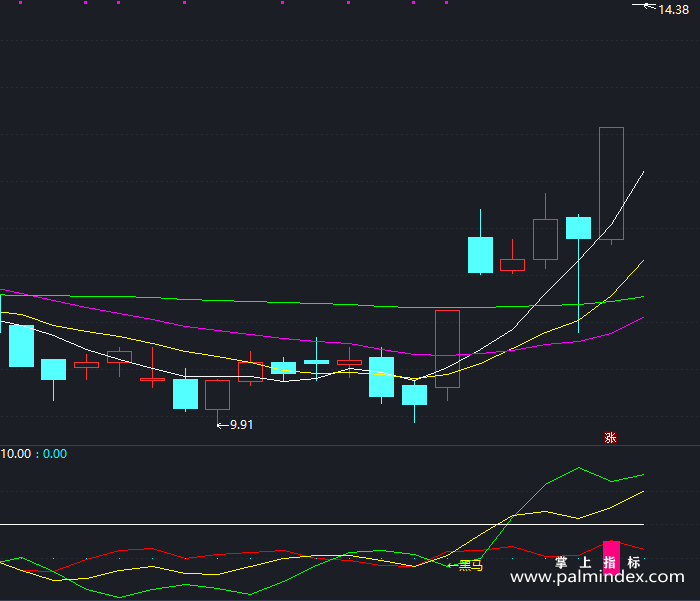Select the tall red candlestick above 涨 marker

(611, 184)
